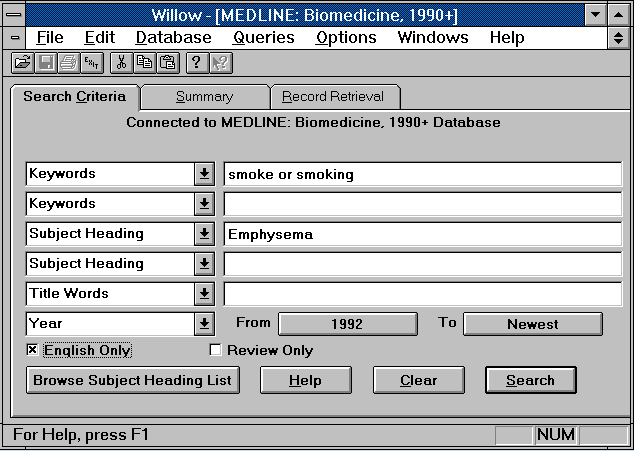Expand the Year field dropdown
This screenshot has height=451, width=634.
pos(204,324)
